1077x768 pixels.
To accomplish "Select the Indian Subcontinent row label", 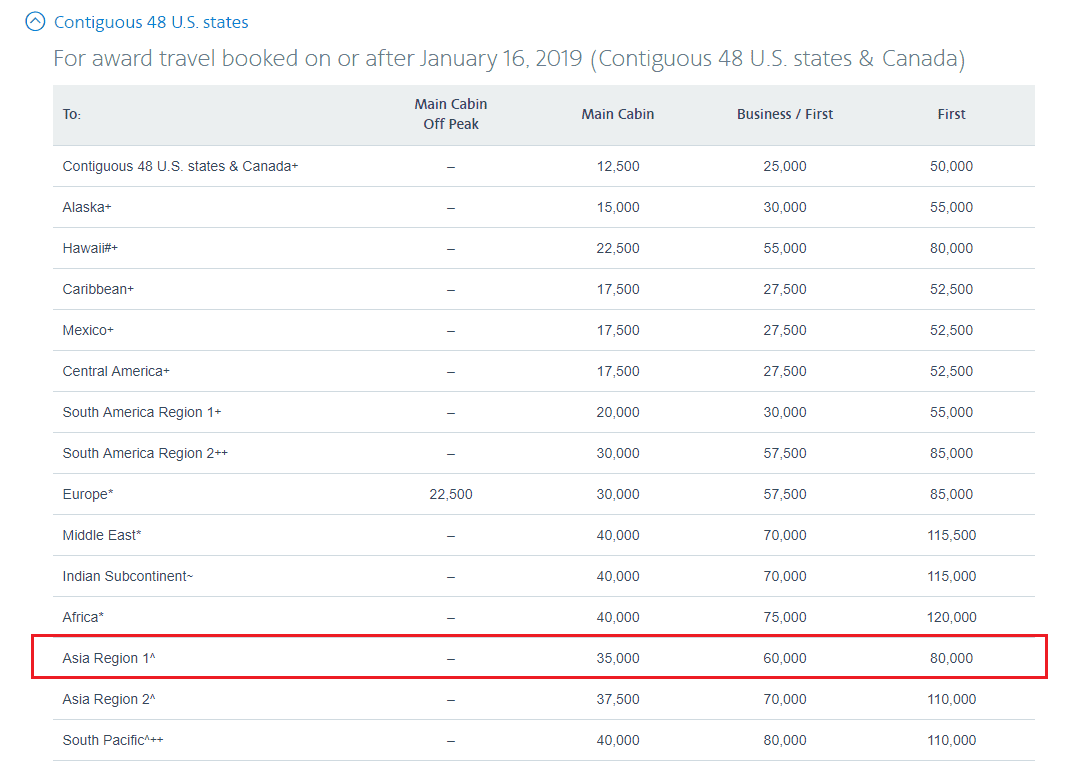I will click(x=127, y=576).
